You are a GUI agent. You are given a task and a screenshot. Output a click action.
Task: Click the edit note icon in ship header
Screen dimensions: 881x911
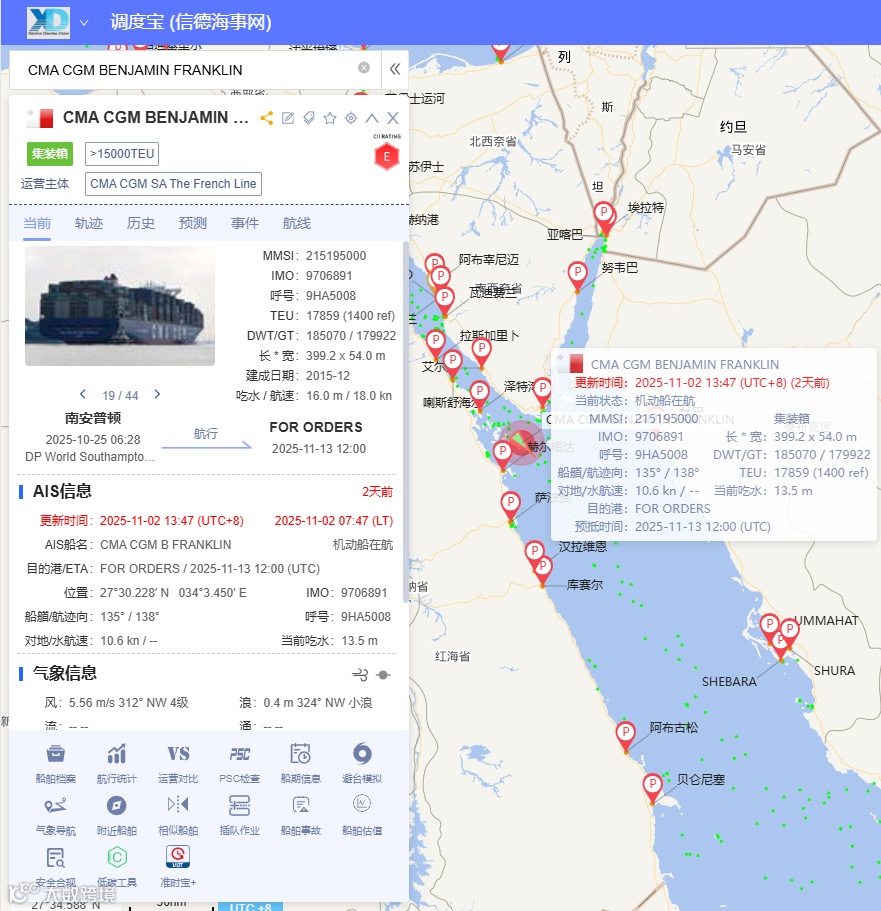288,118
